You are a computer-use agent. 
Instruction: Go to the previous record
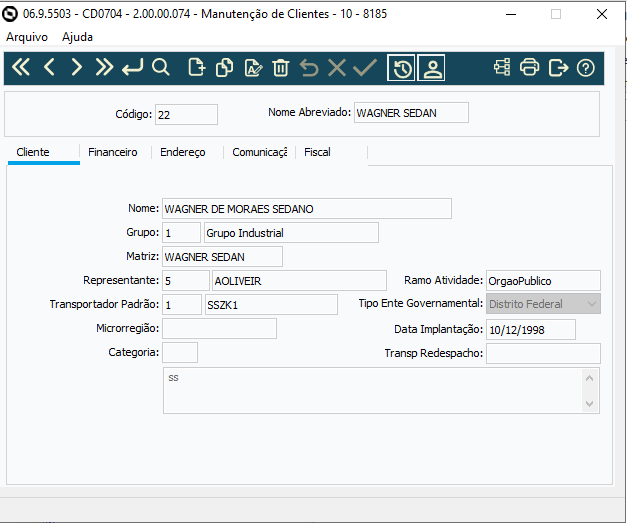[x=49, y=67]
